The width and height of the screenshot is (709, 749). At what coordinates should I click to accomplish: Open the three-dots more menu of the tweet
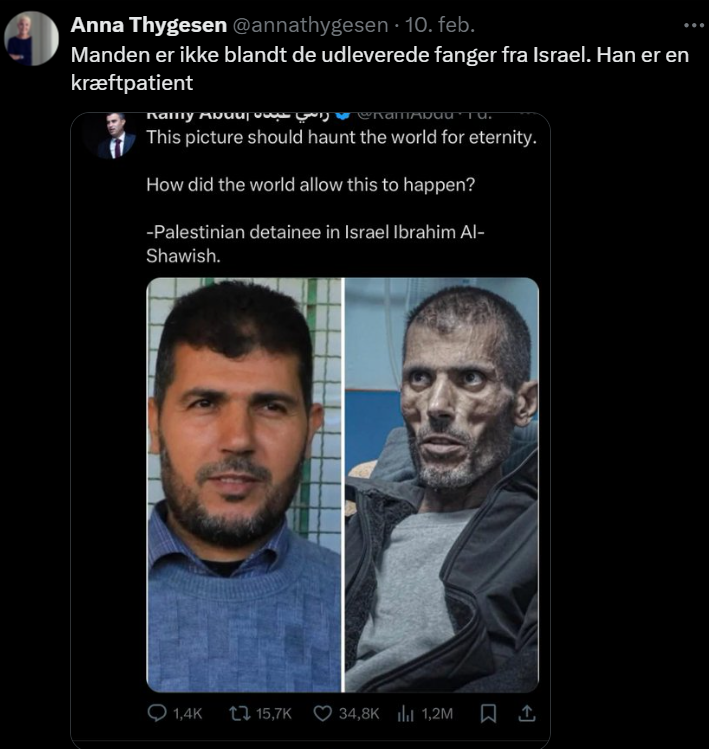[694, 25]
